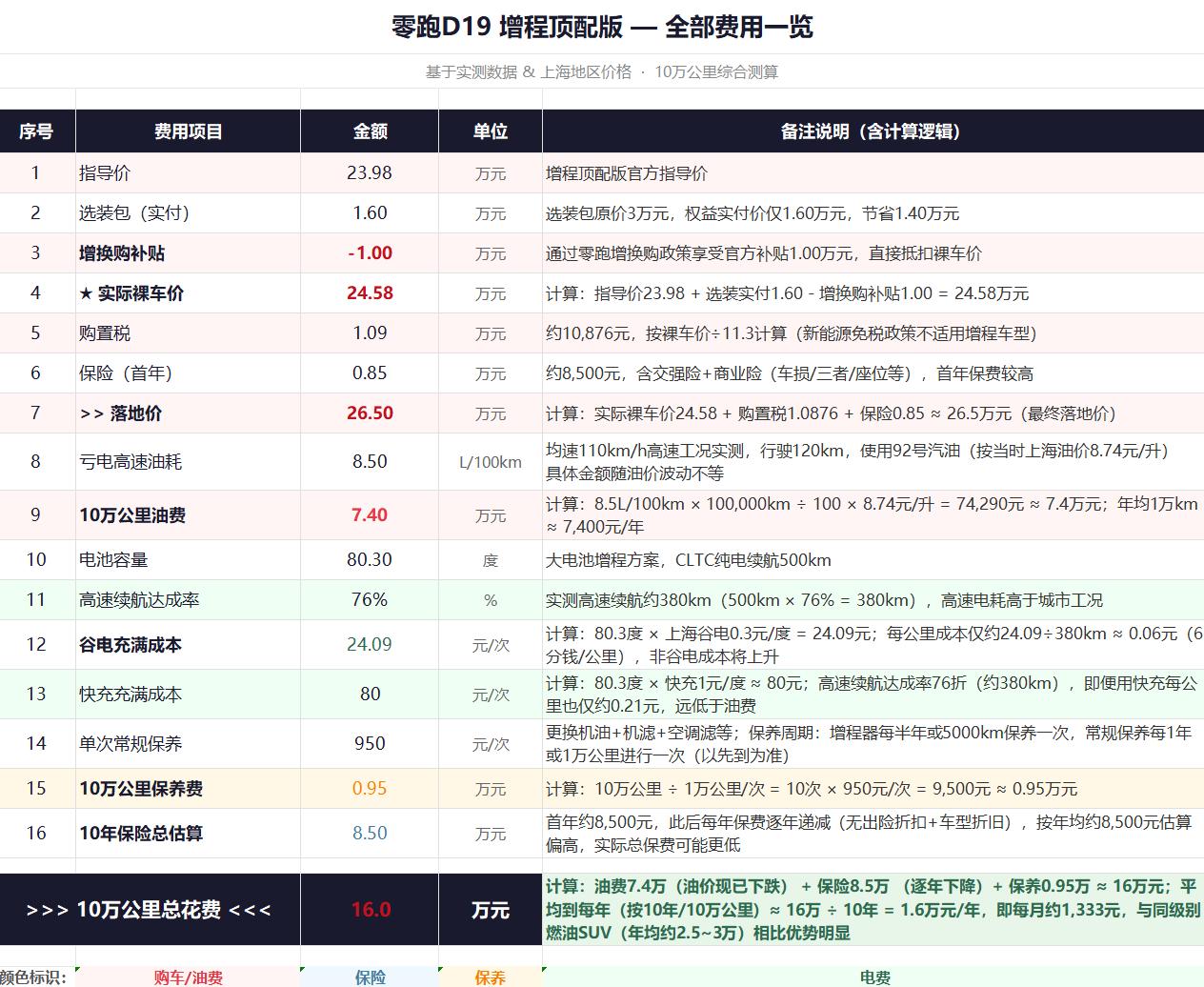Click the 电费 legend cell

pos(873,977)
